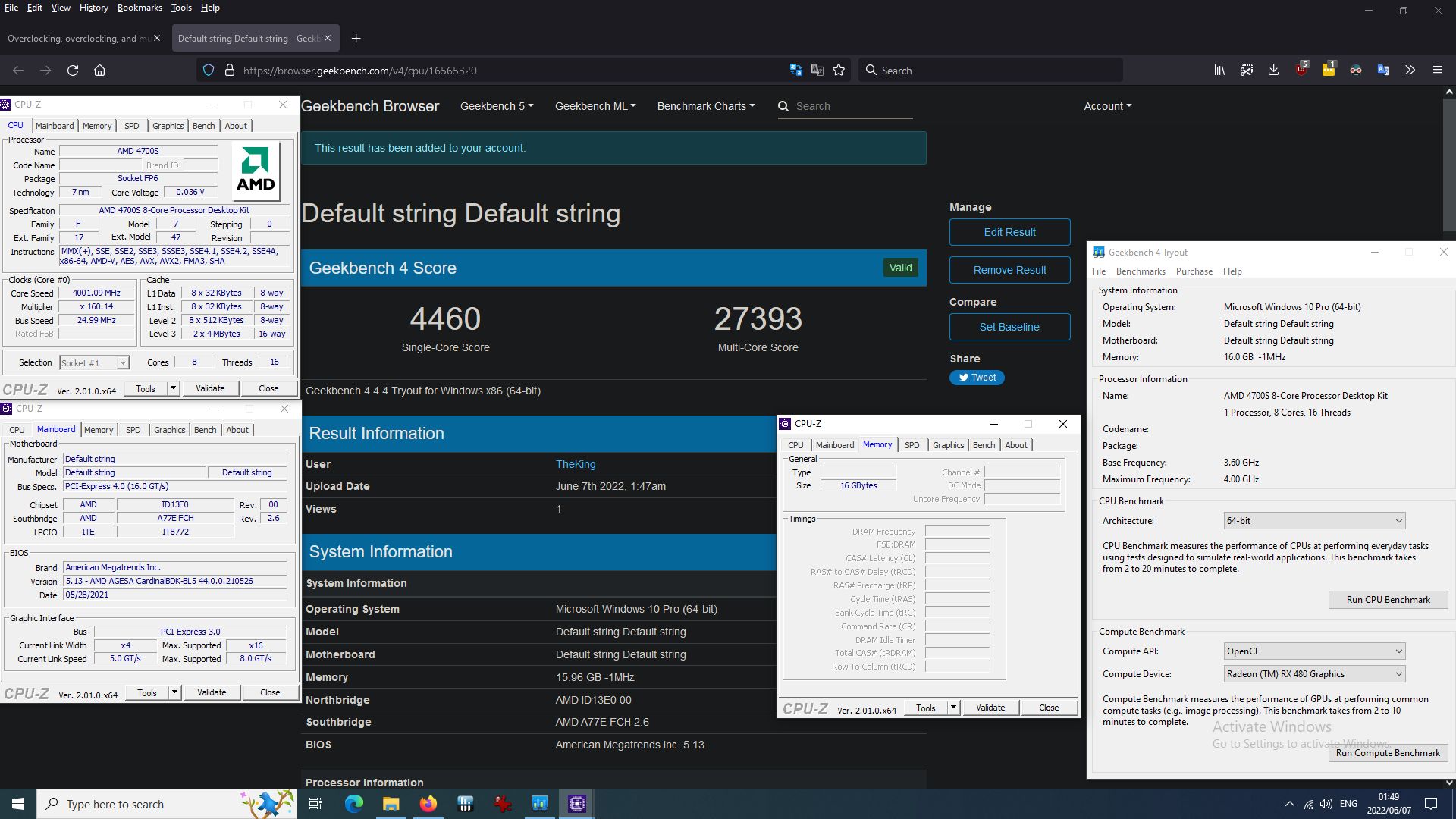Open Microsoft Edge from taskbar
The width and height of the screenshot is (1456, 819).
pyautogui.click(x=354, y=804)
